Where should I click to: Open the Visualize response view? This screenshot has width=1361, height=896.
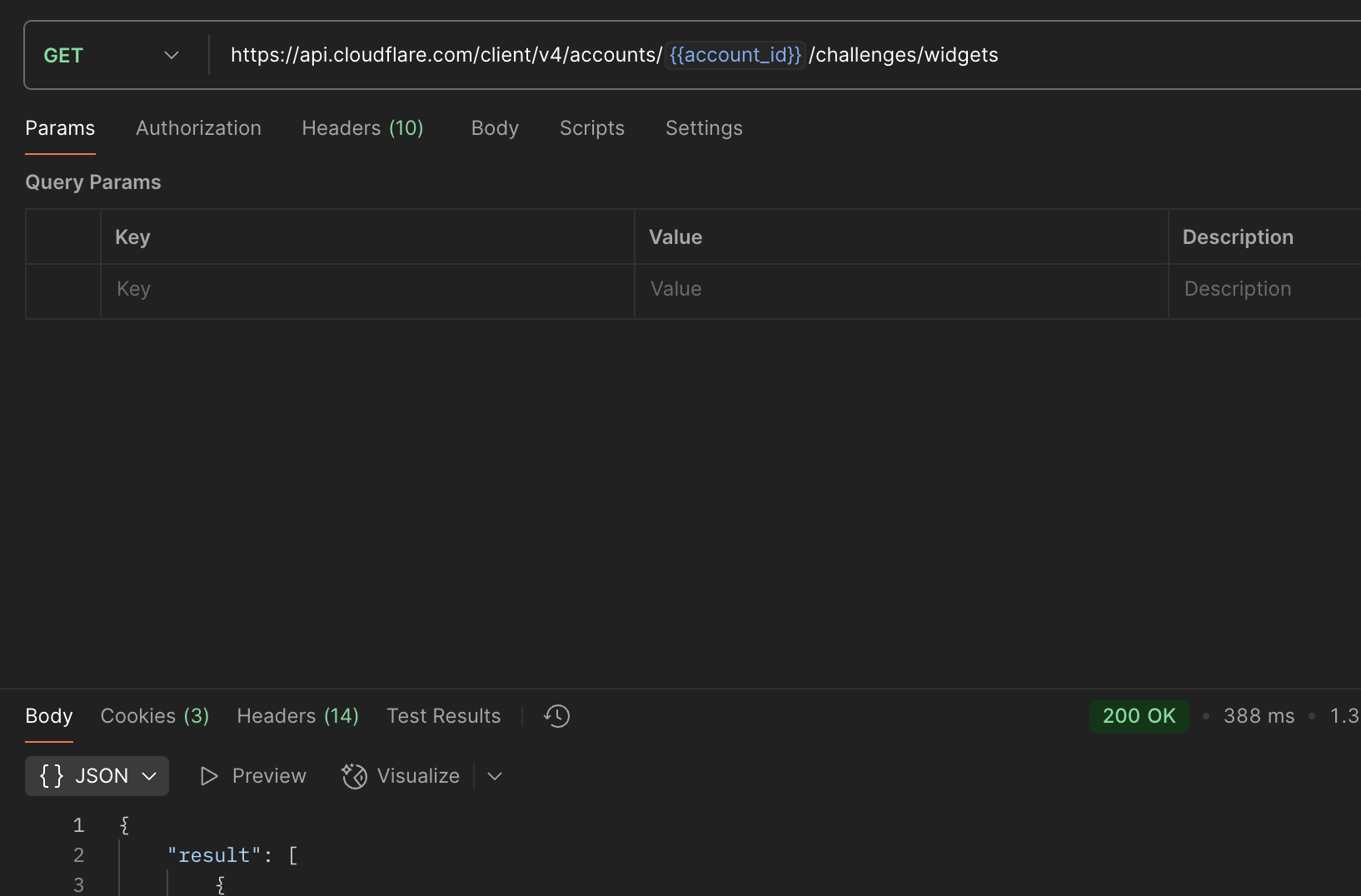point(401,776)
